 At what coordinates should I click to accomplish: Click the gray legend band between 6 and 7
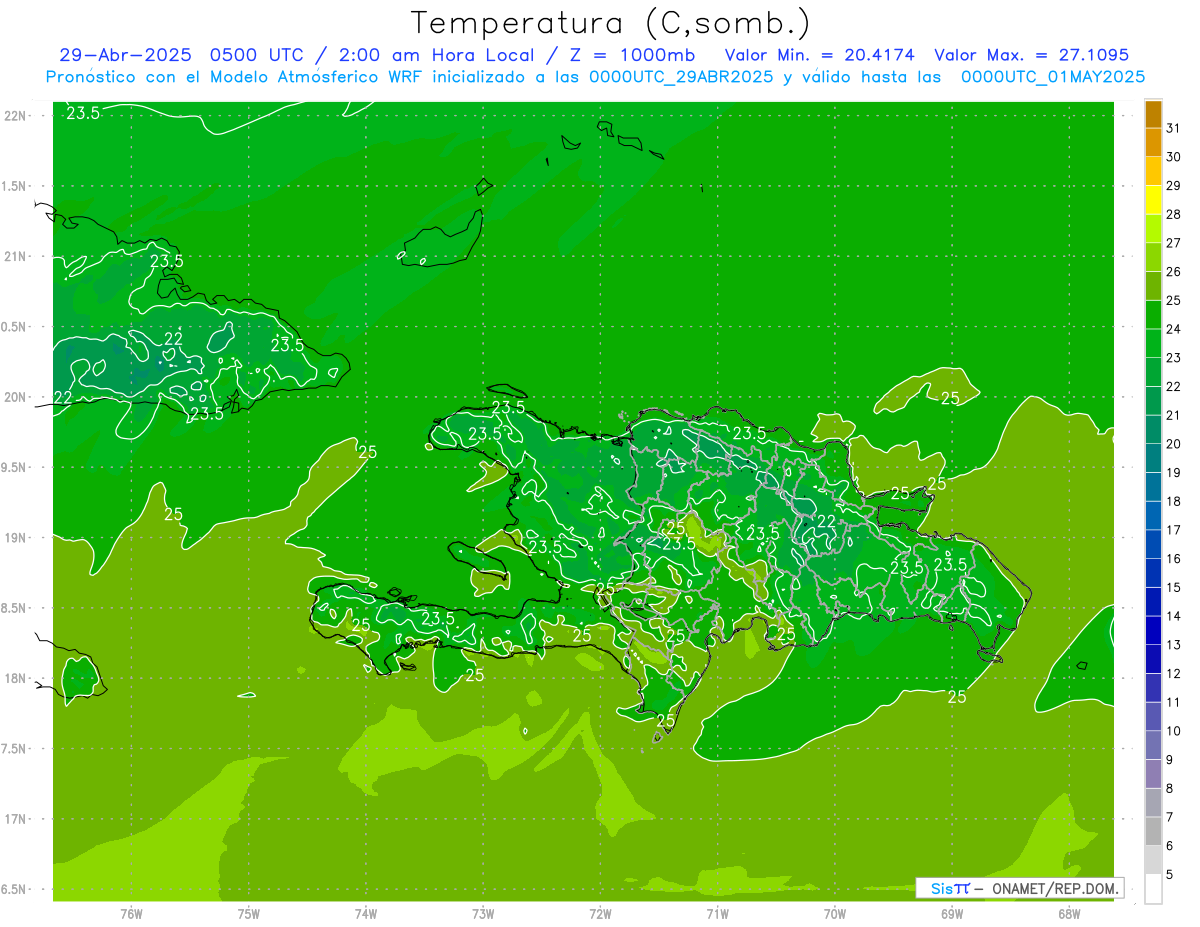1153,832
